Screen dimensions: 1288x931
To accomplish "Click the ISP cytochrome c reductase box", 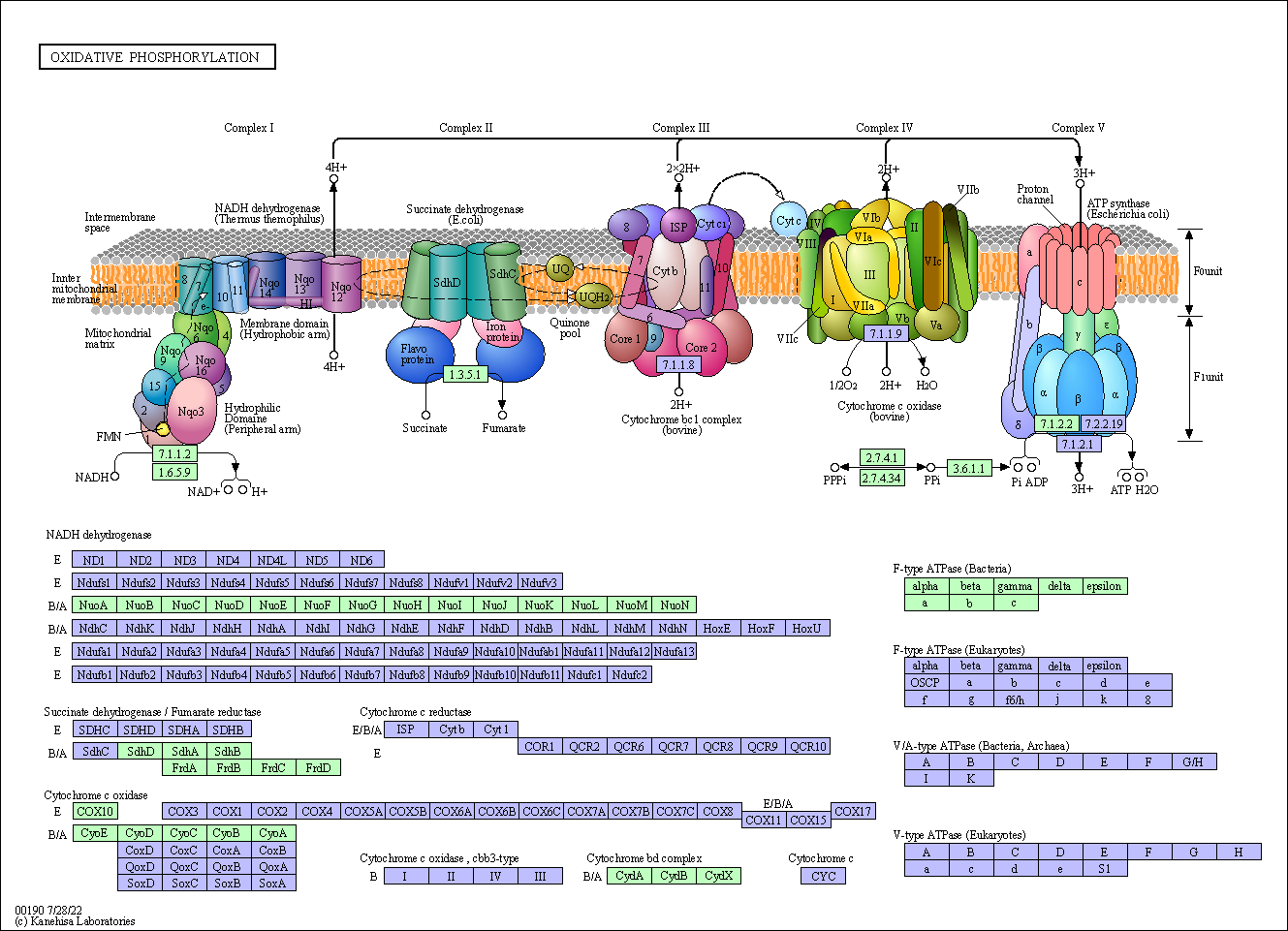I will point(406,729).
